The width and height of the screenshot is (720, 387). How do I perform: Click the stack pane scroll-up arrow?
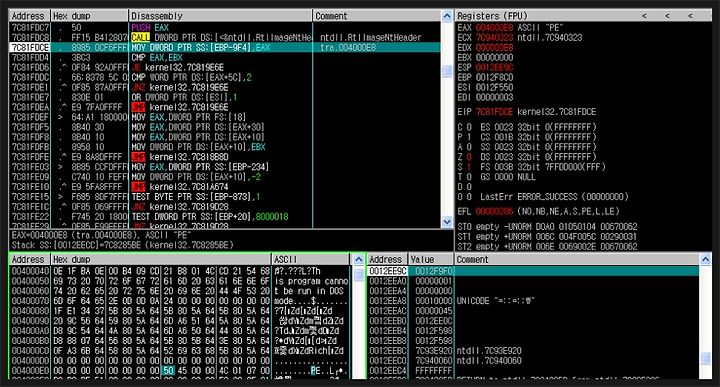(706, 259)
